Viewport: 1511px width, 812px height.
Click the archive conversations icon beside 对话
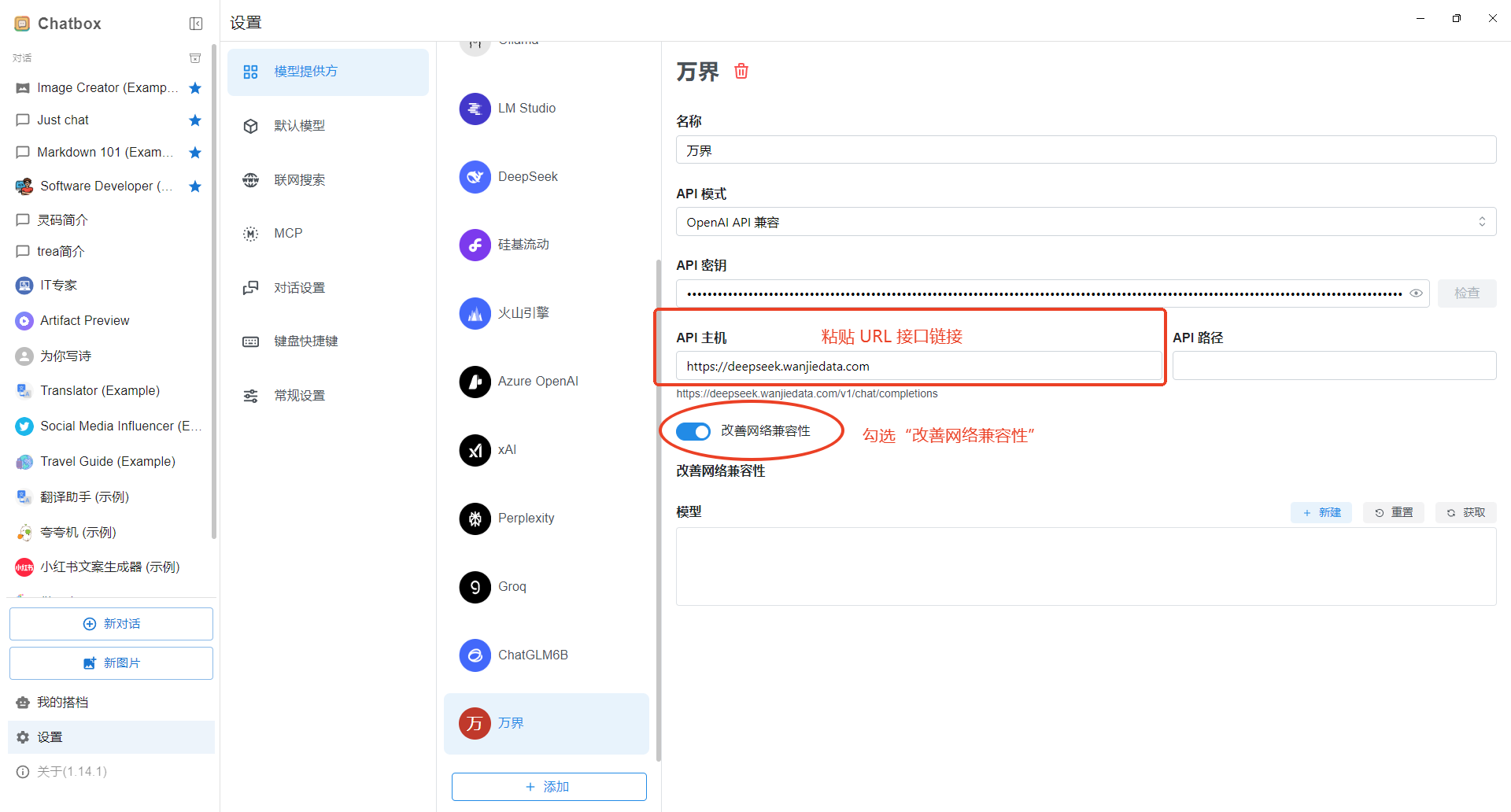tap(195, 58)
